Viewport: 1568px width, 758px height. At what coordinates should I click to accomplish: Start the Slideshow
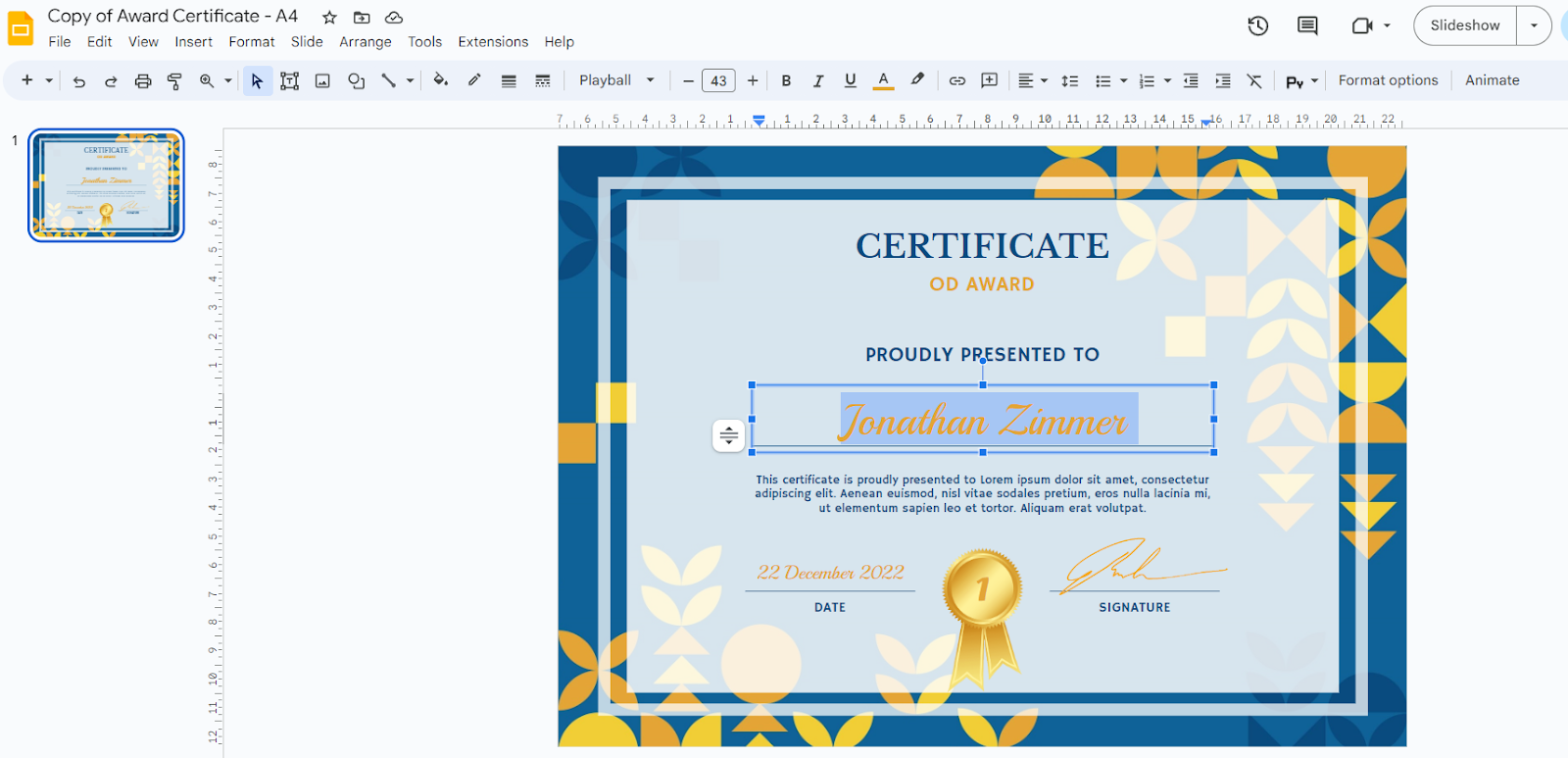[1465, 25]
